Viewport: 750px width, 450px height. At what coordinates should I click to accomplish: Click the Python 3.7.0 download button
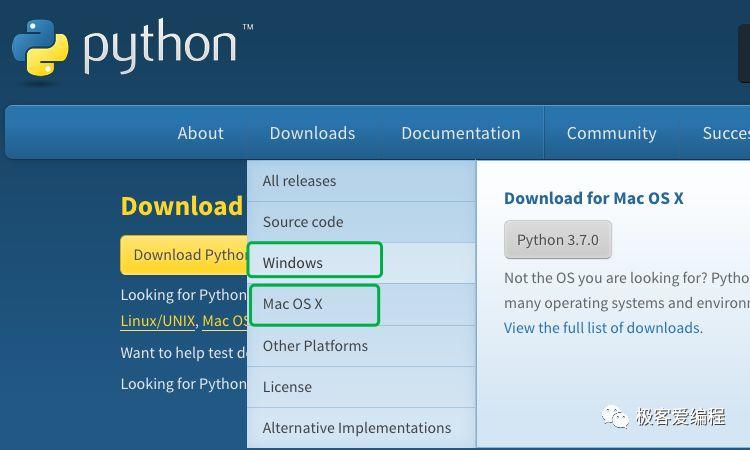click(x=558, y=240)
